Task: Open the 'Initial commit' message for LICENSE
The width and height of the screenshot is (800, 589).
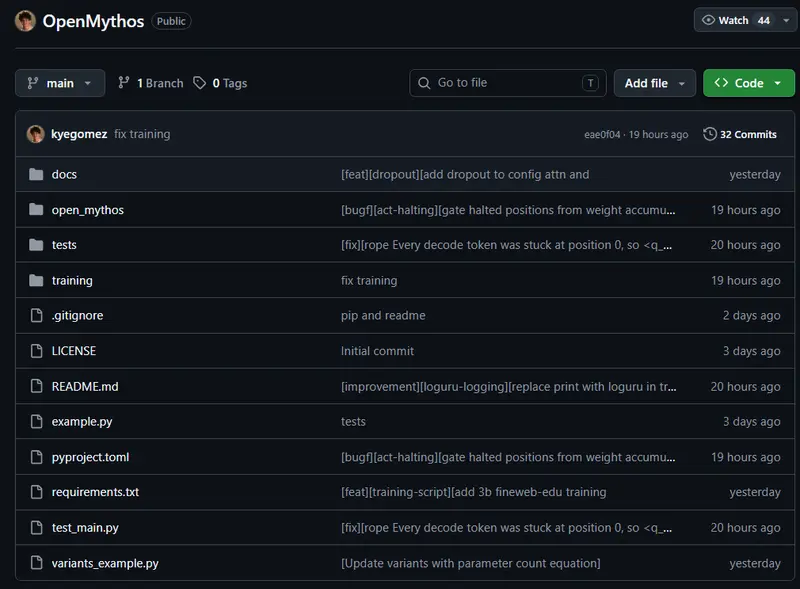Action: pyautogui.click(x=377, y=351)
